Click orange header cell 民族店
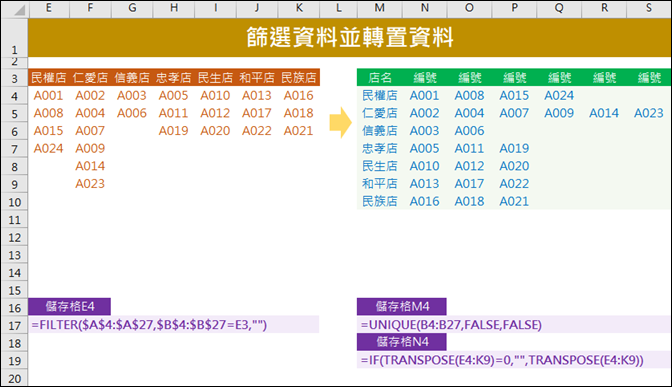672x387 pixels. [x=299, y=78]
